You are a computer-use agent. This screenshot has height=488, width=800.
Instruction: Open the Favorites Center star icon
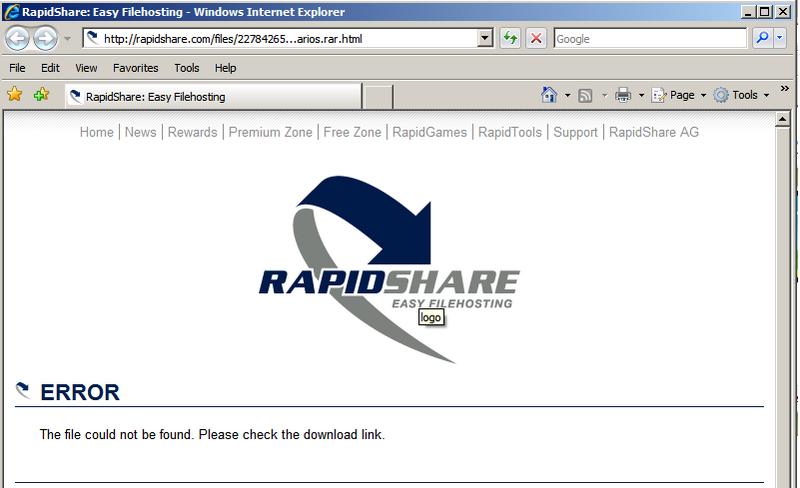(15, 95)
